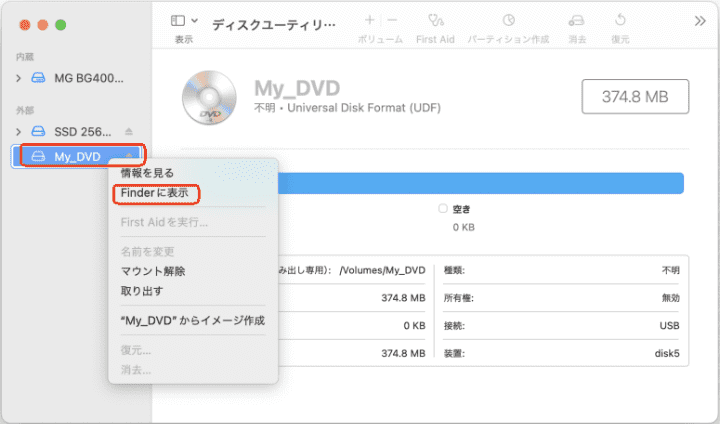Click the 空き legend swatch
Viewport: 720px width, 424px height.
(x=443, y=209)
